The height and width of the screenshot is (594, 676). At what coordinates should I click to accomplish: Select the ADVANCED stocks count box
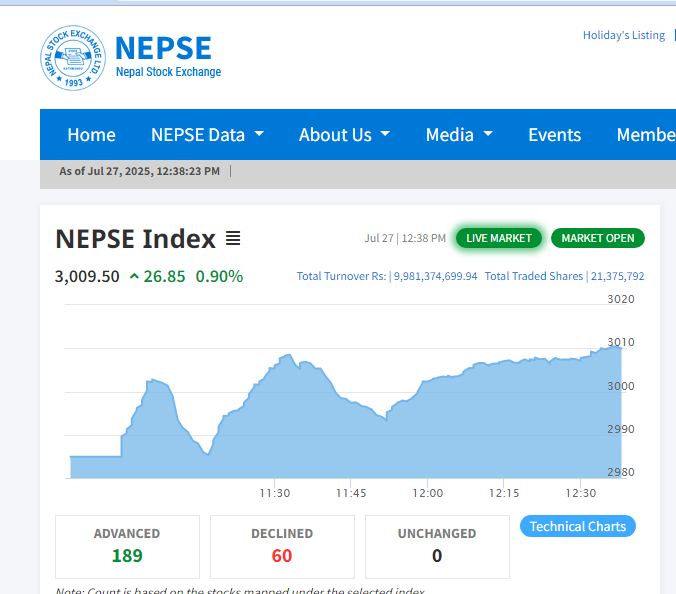pos(127,546)
